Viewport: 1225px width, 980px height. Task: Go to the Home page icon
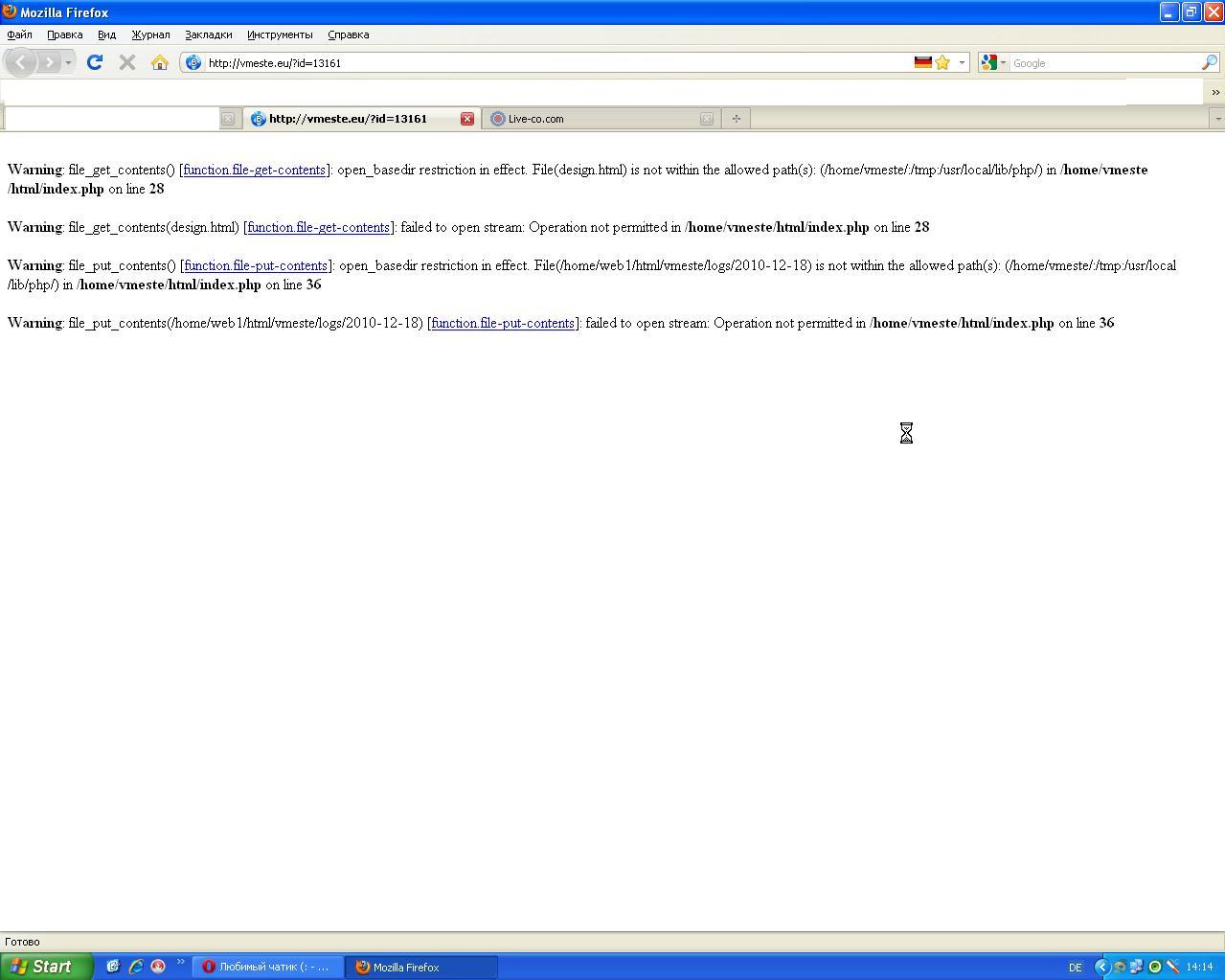click(160, 62)
